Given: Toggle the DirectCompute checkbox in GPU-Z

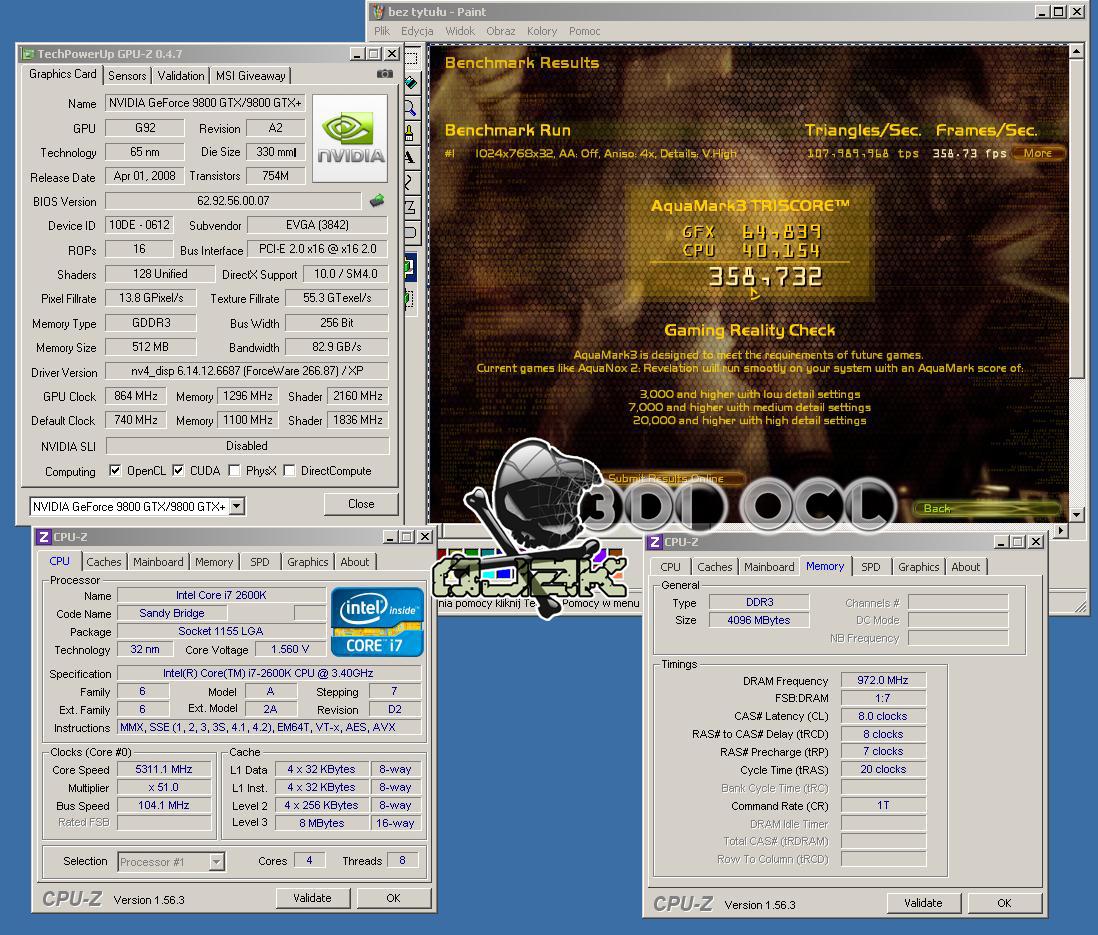Looking at the screenshot, I should (x=289, y=471).
